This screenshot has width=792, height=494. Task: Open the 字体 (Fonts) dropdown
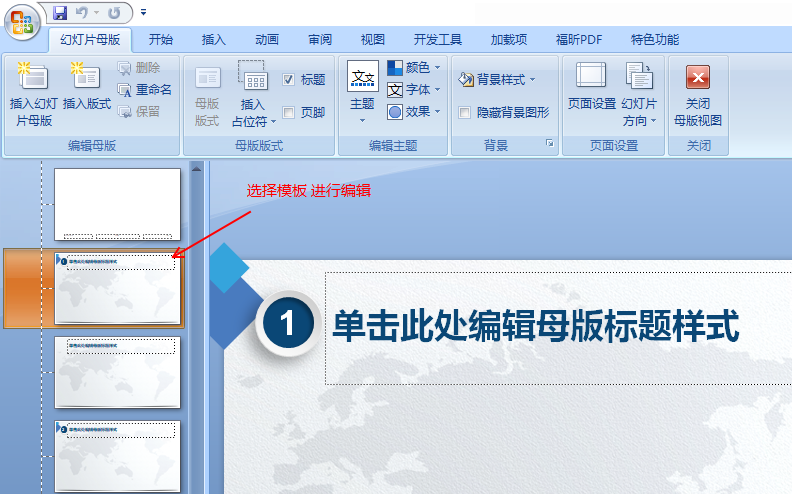point(414,90)
